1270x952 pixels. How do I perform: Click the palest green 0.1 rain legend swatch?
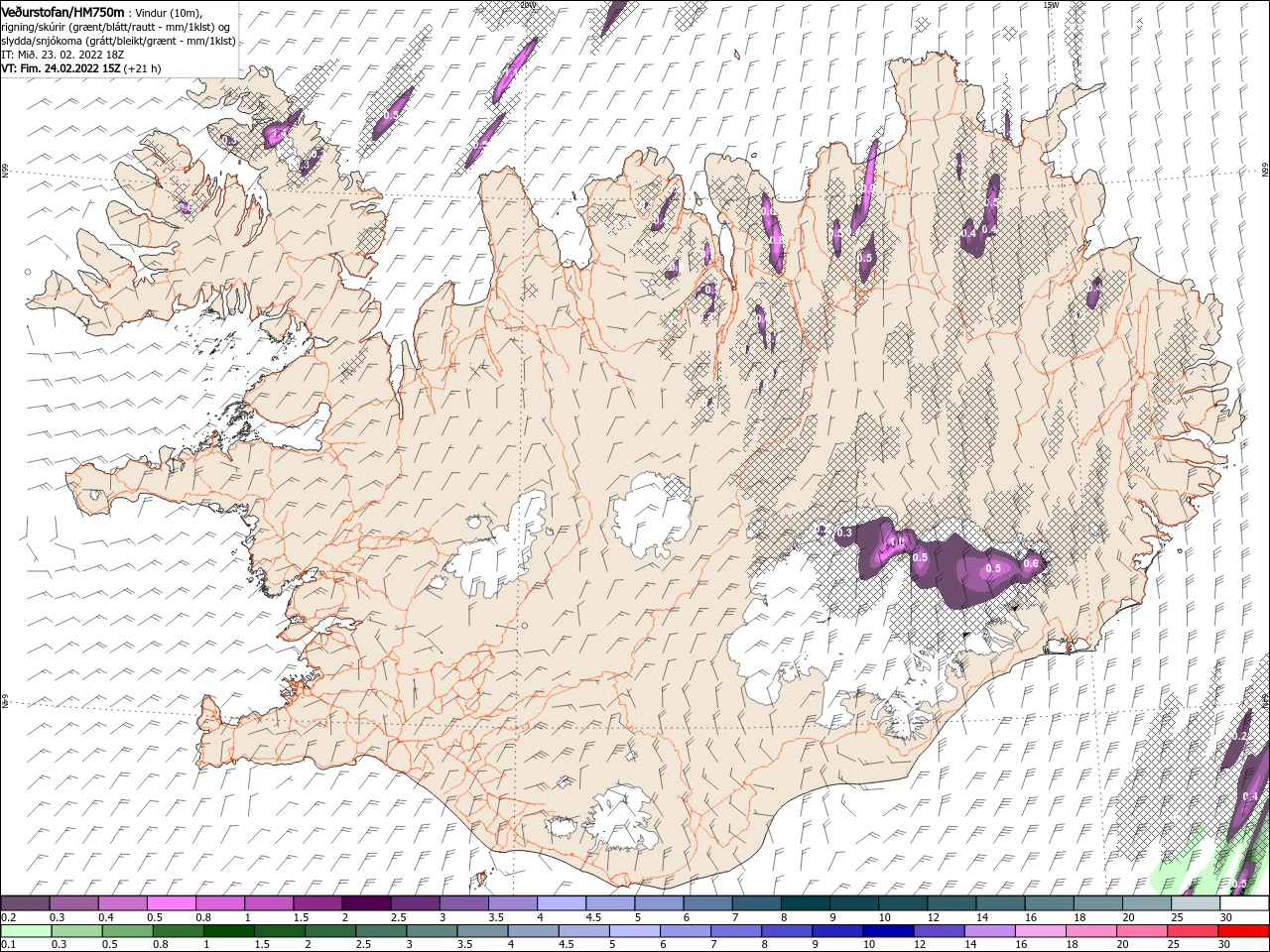pyautogui.click(x=26, y=931)
